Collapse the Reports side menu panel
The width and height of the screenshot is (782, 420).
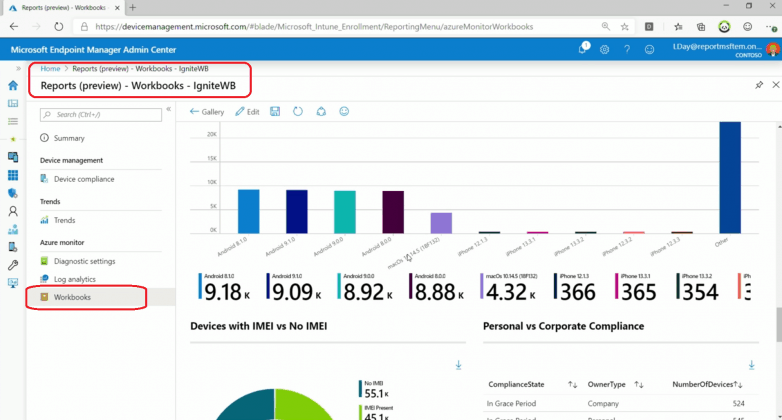click(x=168, y=109)
